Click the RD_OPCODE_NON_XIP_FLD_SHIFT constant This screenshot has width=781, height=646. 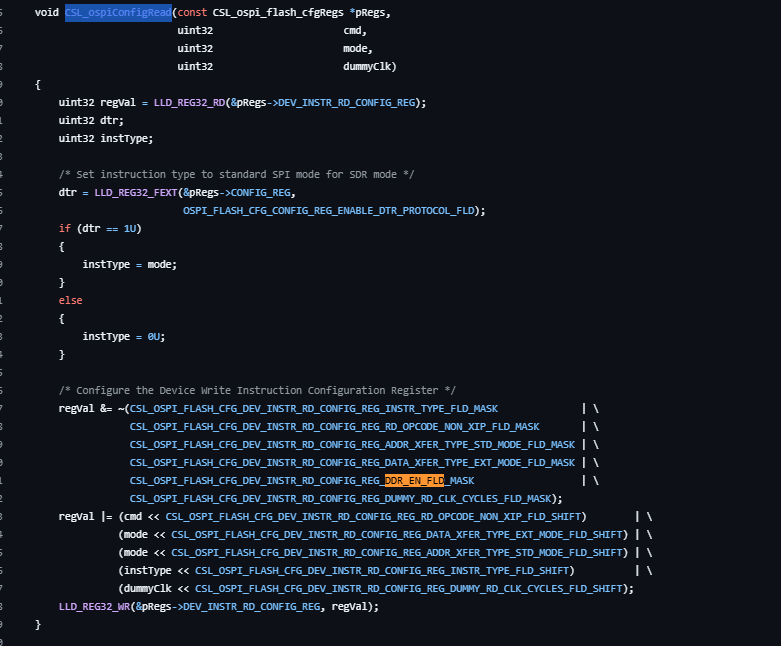[x=373, y=517]
